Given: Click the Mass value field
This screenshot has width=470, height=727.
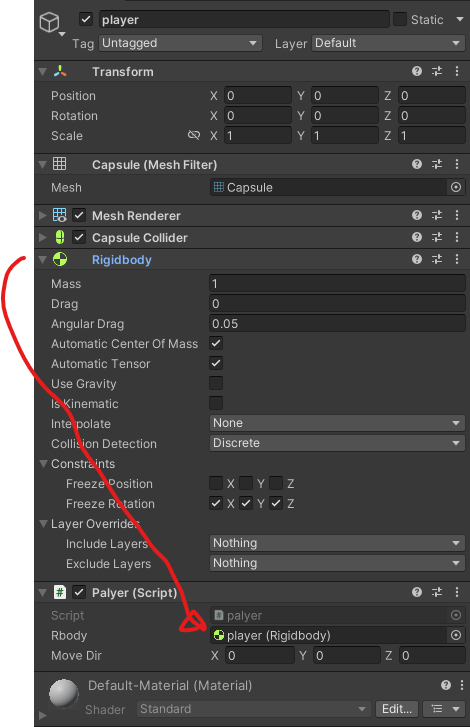Looking at the screenshot, I should (x=337, y=284).
